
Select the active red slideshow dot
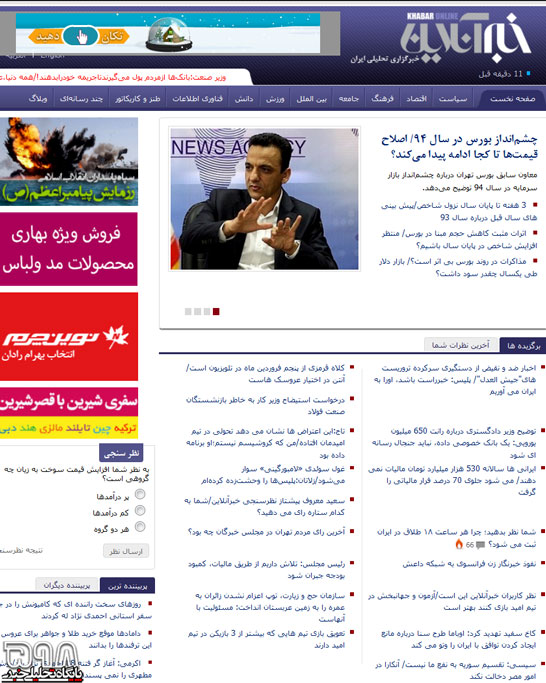[x=216, y=311]
